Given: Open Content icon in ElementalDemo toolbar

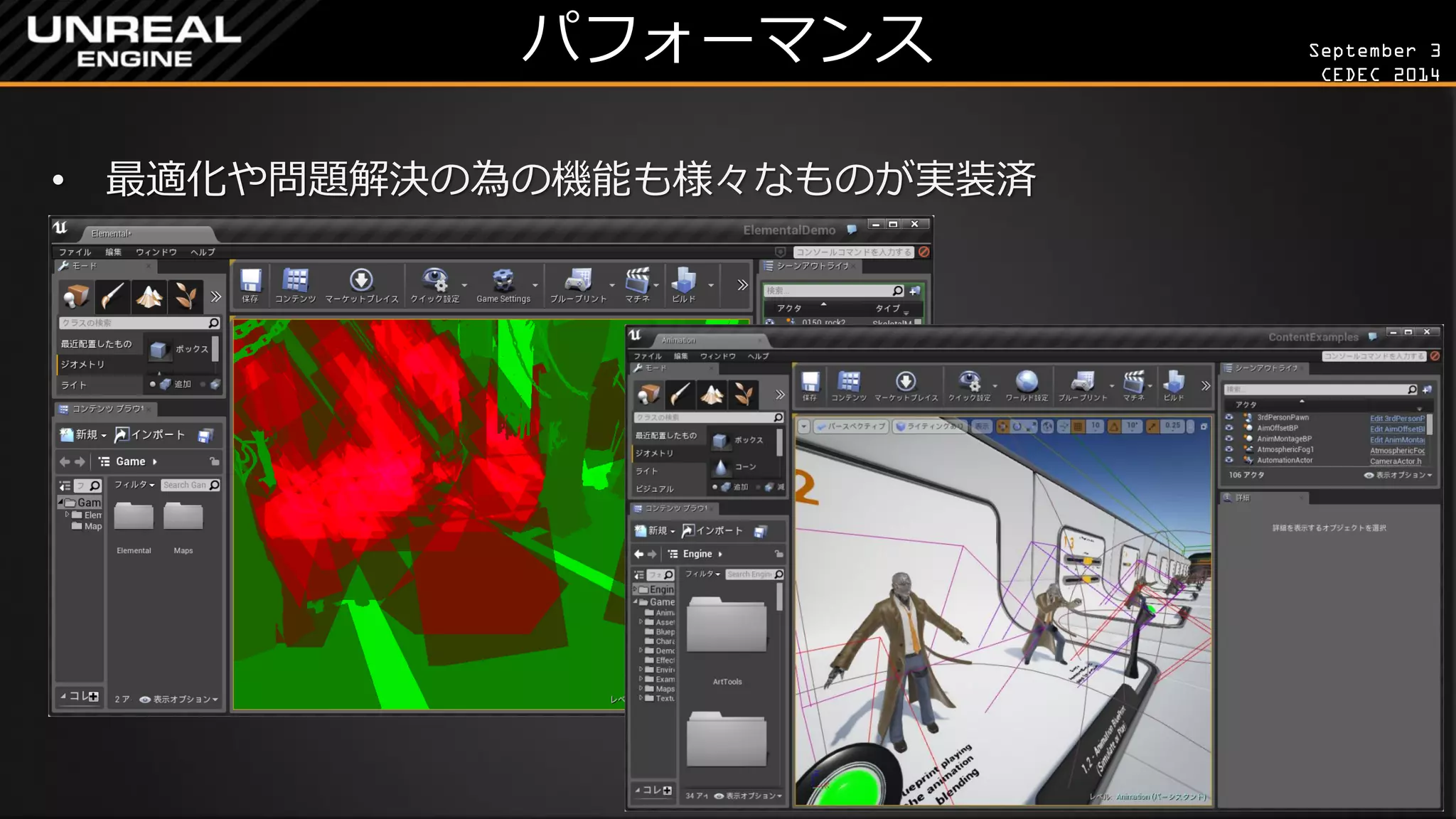Looking at the screenshot, I should tap(295, 280).
